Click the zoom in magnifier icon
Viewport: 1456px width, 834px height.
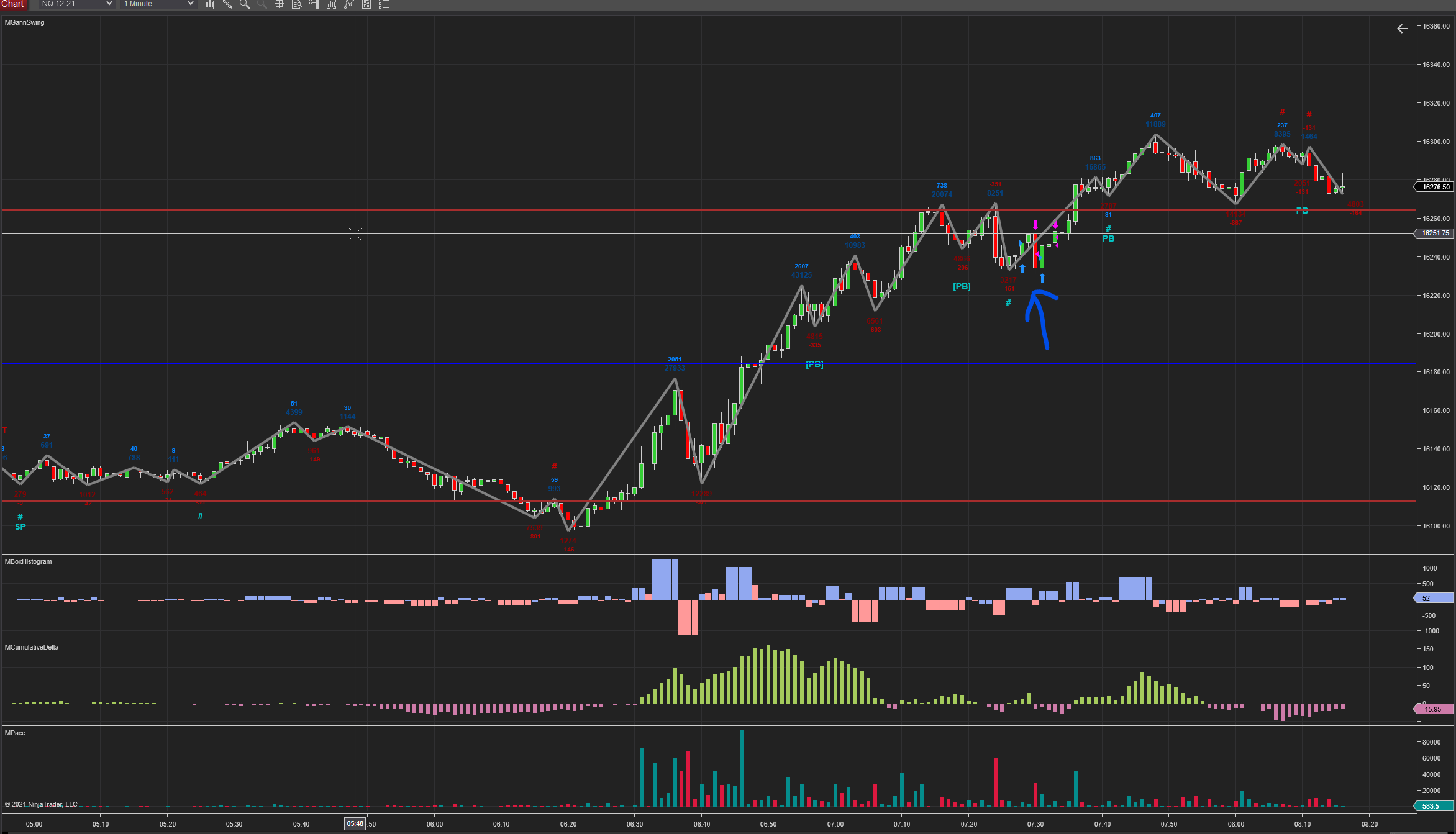[245, 4]
